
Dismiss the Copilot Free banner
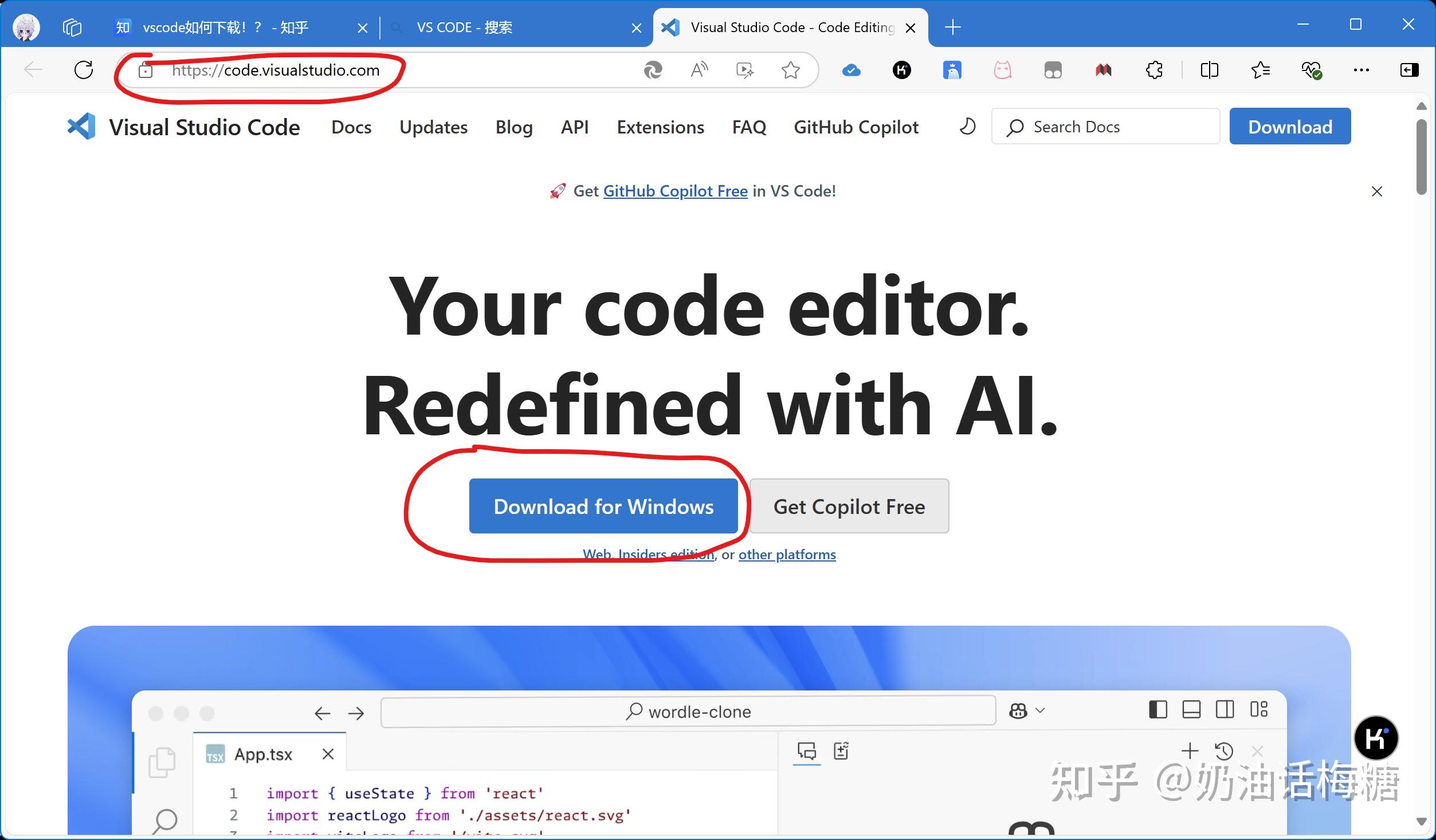[1377, 191]
